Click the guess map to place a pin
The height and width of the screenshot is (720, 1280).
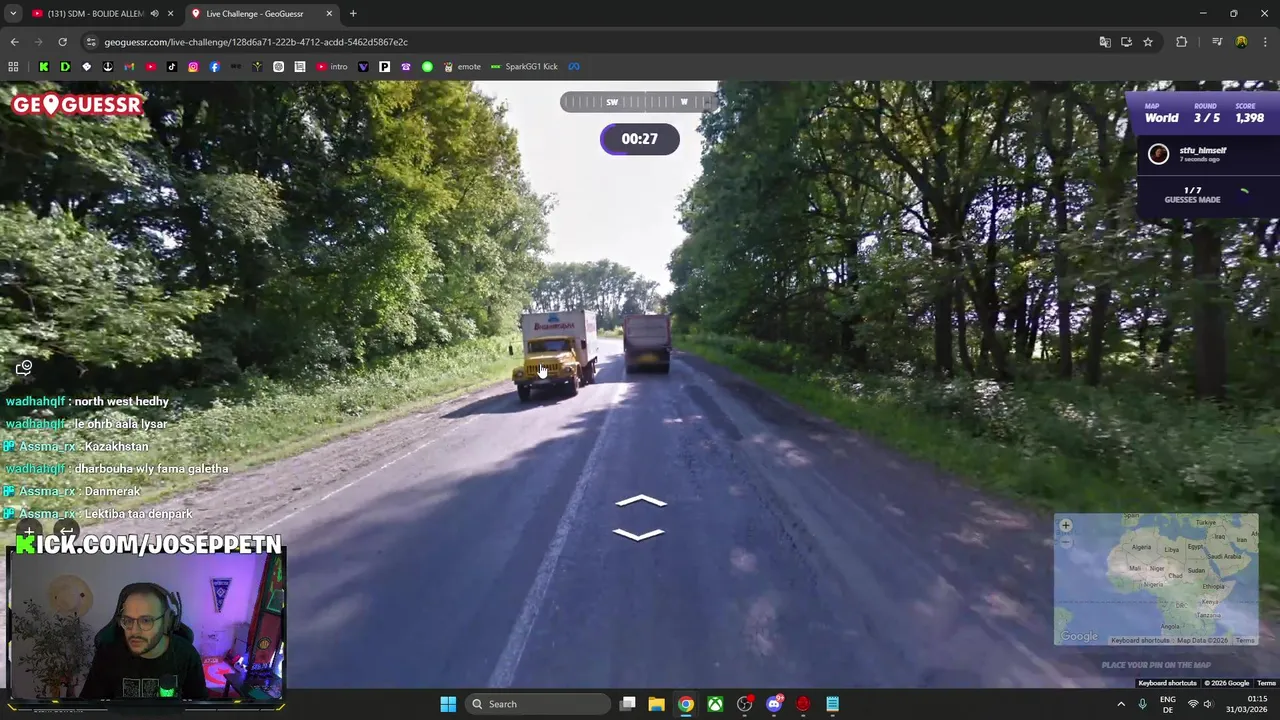(1156, 579)
